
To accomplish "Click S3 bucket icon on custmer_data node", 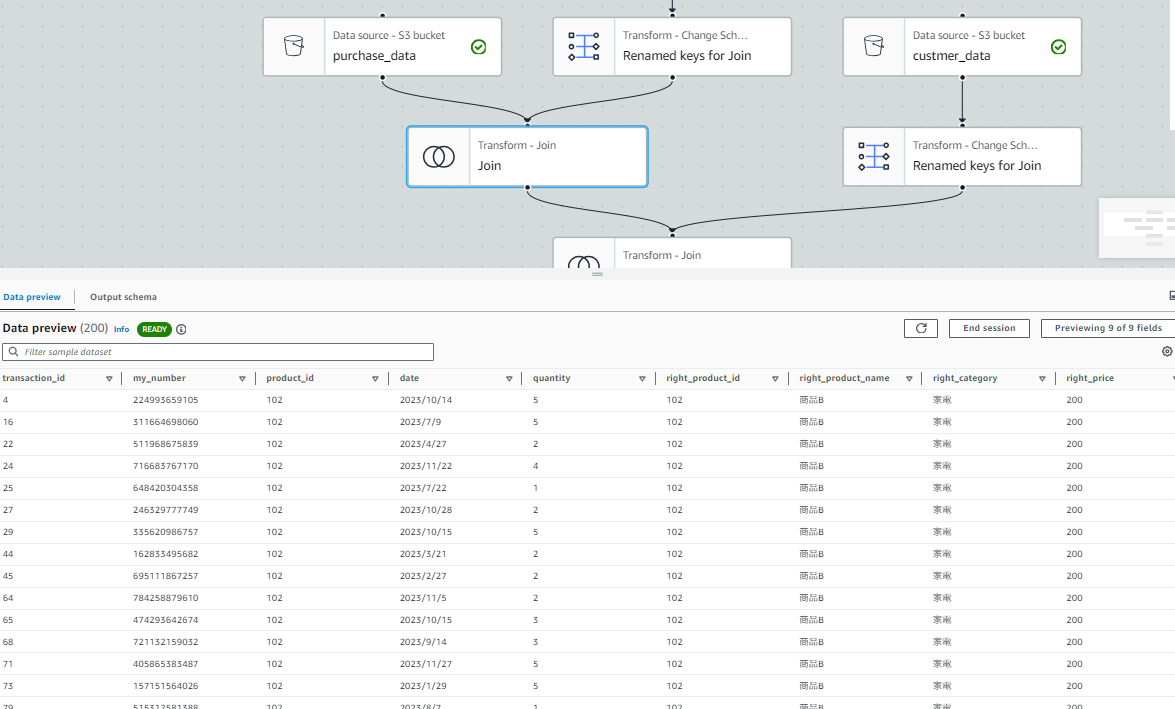I will [874, 46].
